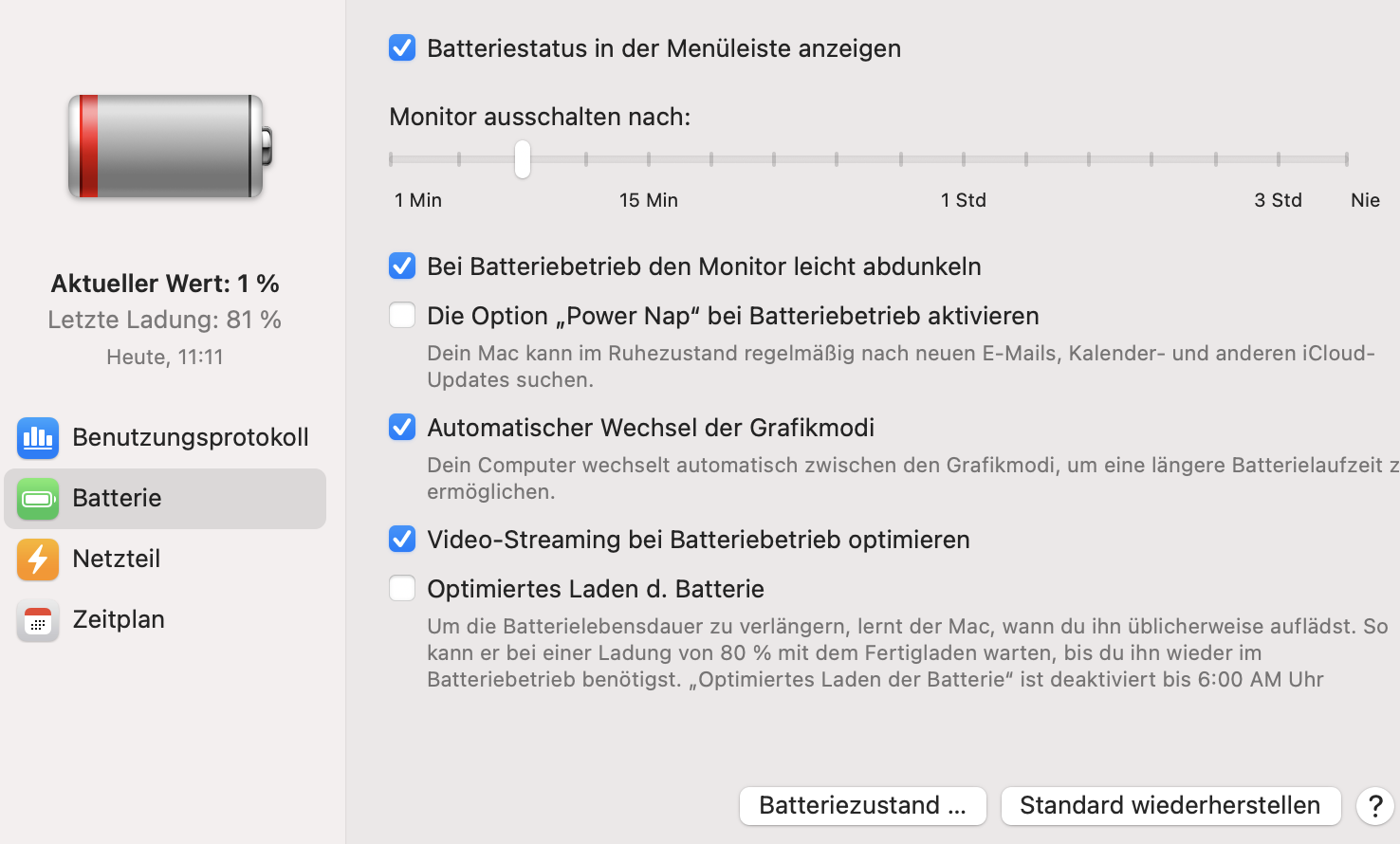The height and width of the screenshot is (844, 1400).
Task: Enable the Power Nap bei Batteriebetrieb option
Action: point(402,315)
